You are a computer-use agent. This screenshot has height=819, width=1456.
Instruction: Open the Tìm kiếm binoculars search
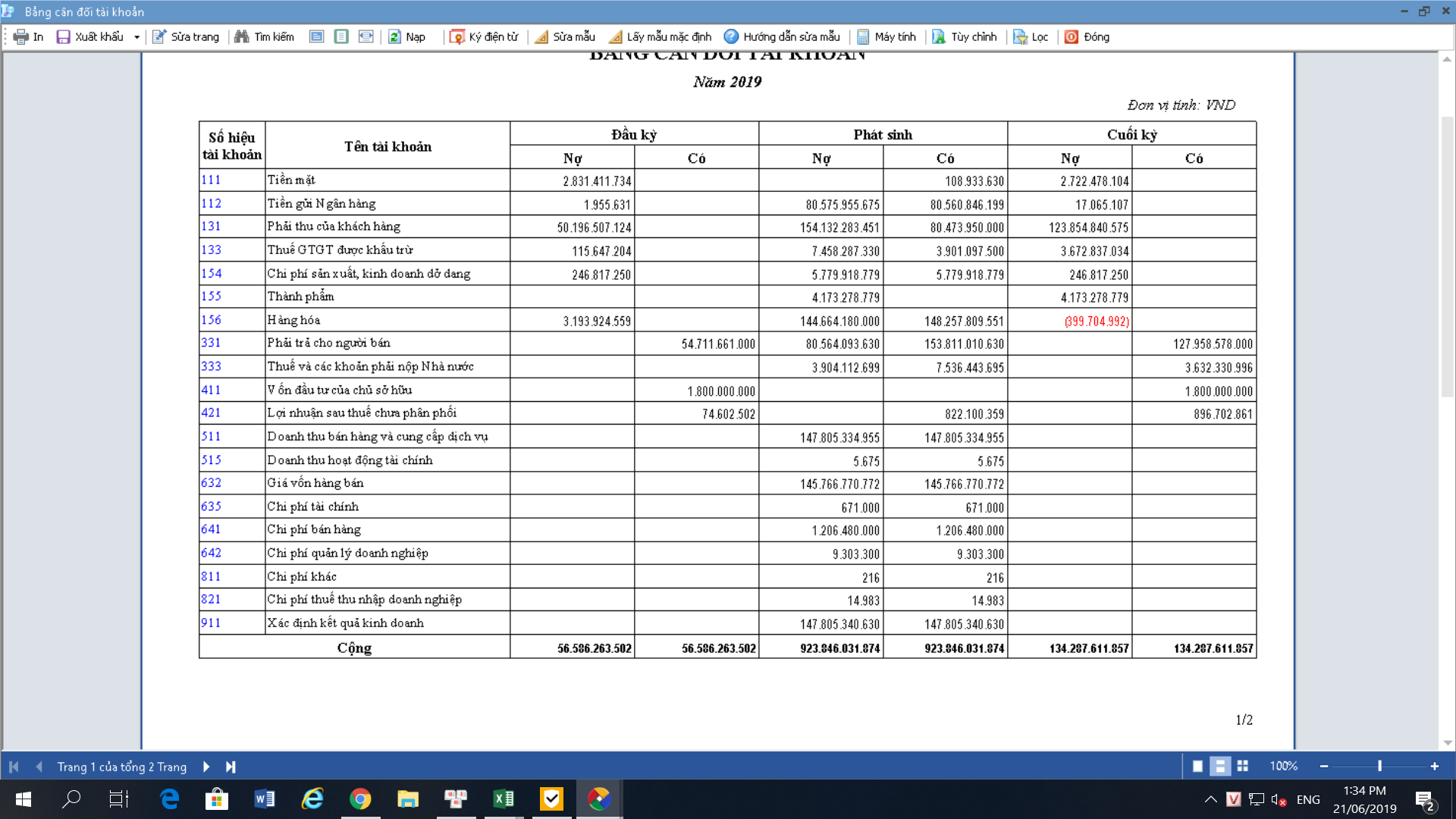(x=242, y=36)
